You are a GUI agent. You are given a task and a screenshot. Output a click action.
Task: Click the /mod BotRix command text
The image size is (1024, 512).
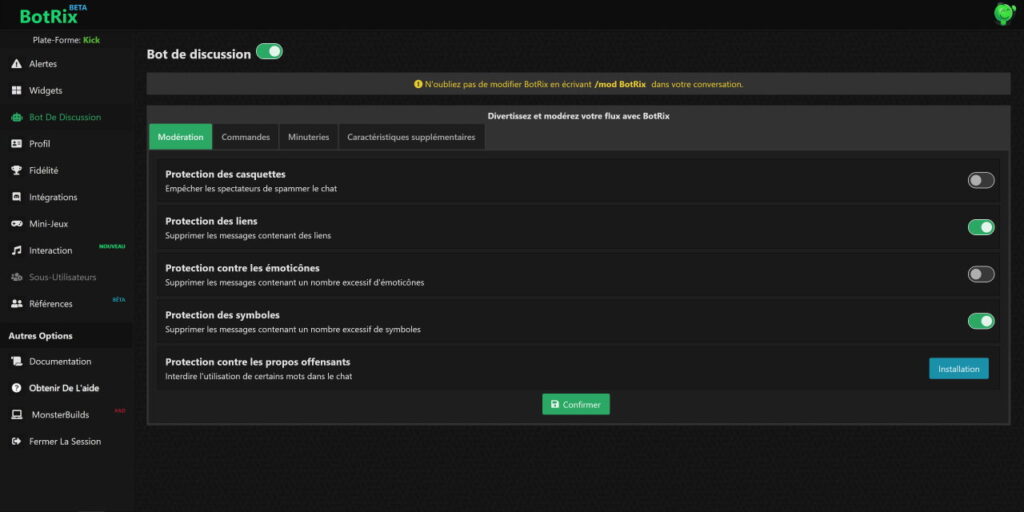coord(620,84)
